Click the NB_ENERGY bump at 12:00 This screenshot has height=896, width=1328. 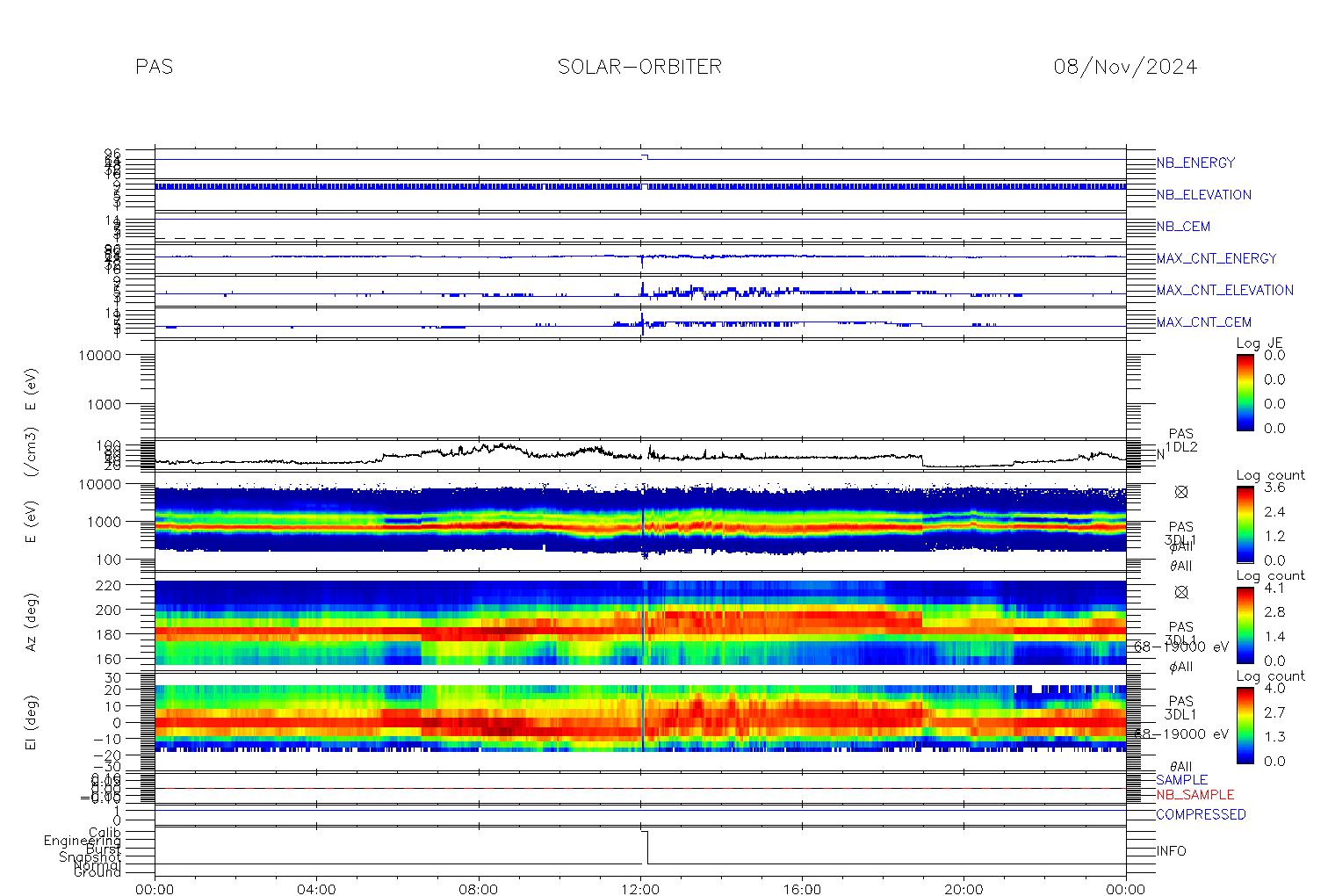pyautogui.click(x=644, y=156)
